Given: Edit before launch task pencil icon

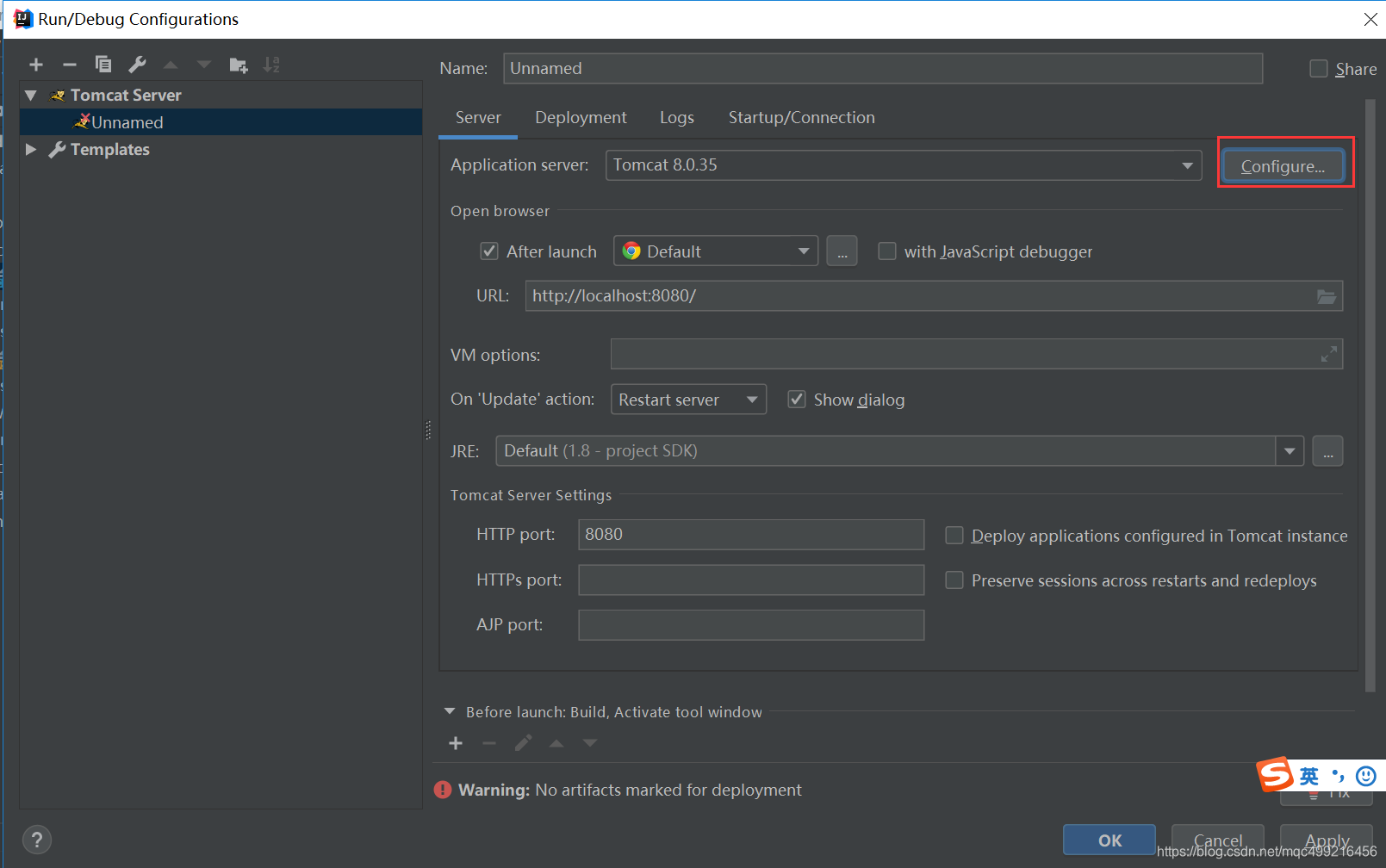Looking at the screenshot, I should 523,743.
